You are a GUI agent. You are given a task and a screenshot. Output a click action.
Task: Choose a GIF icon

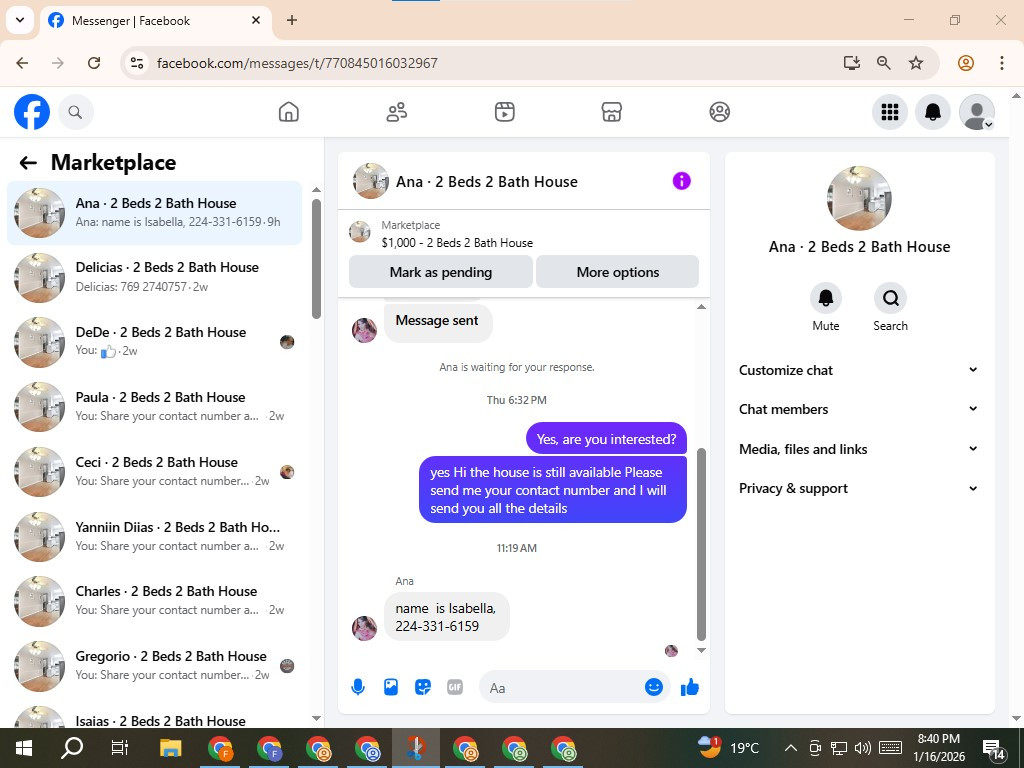[455, 687]
